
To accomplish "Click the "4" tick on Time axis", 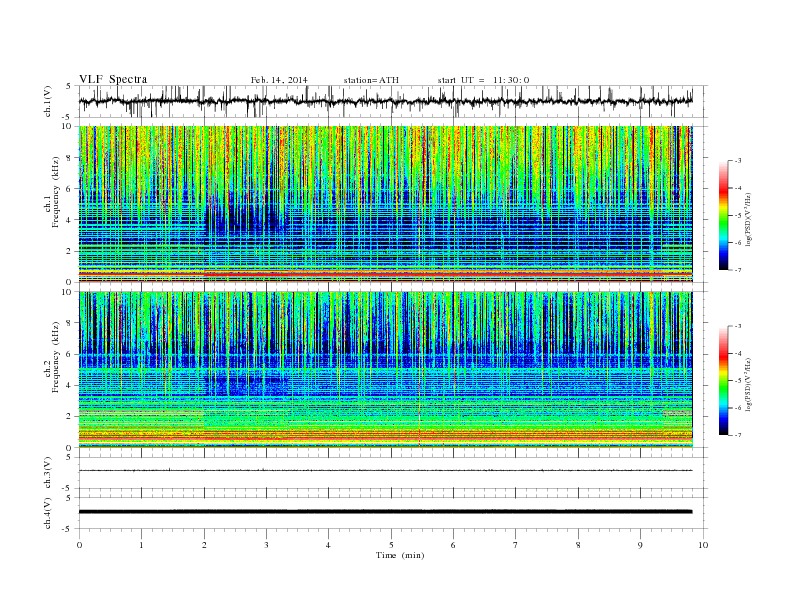I will [x=328, y=545].
